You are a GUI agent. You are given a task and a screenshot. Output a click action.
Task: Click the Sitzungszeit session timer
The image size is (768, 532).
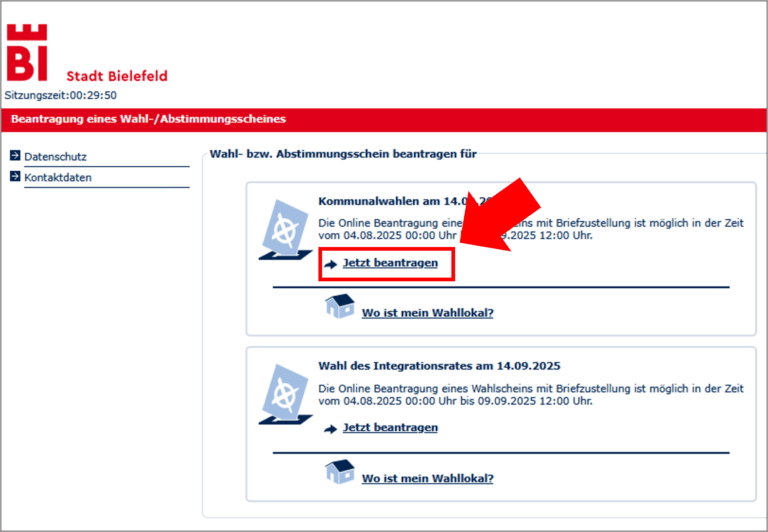pyautogui.click(x=61, y=95)
